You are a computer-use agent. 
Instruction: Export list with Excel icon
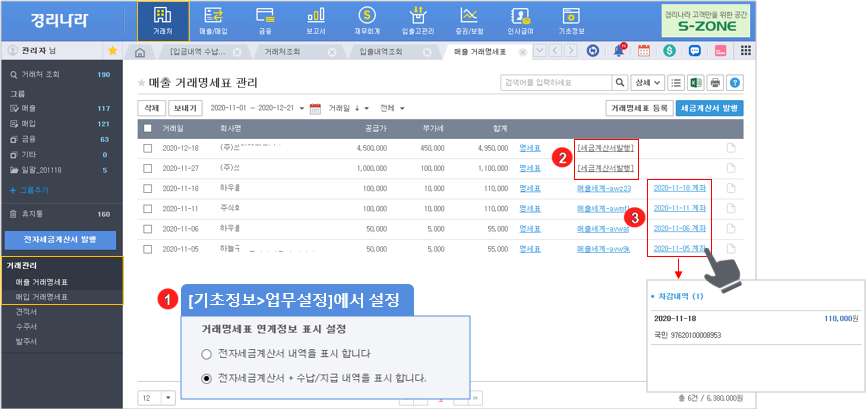point(695,83)
